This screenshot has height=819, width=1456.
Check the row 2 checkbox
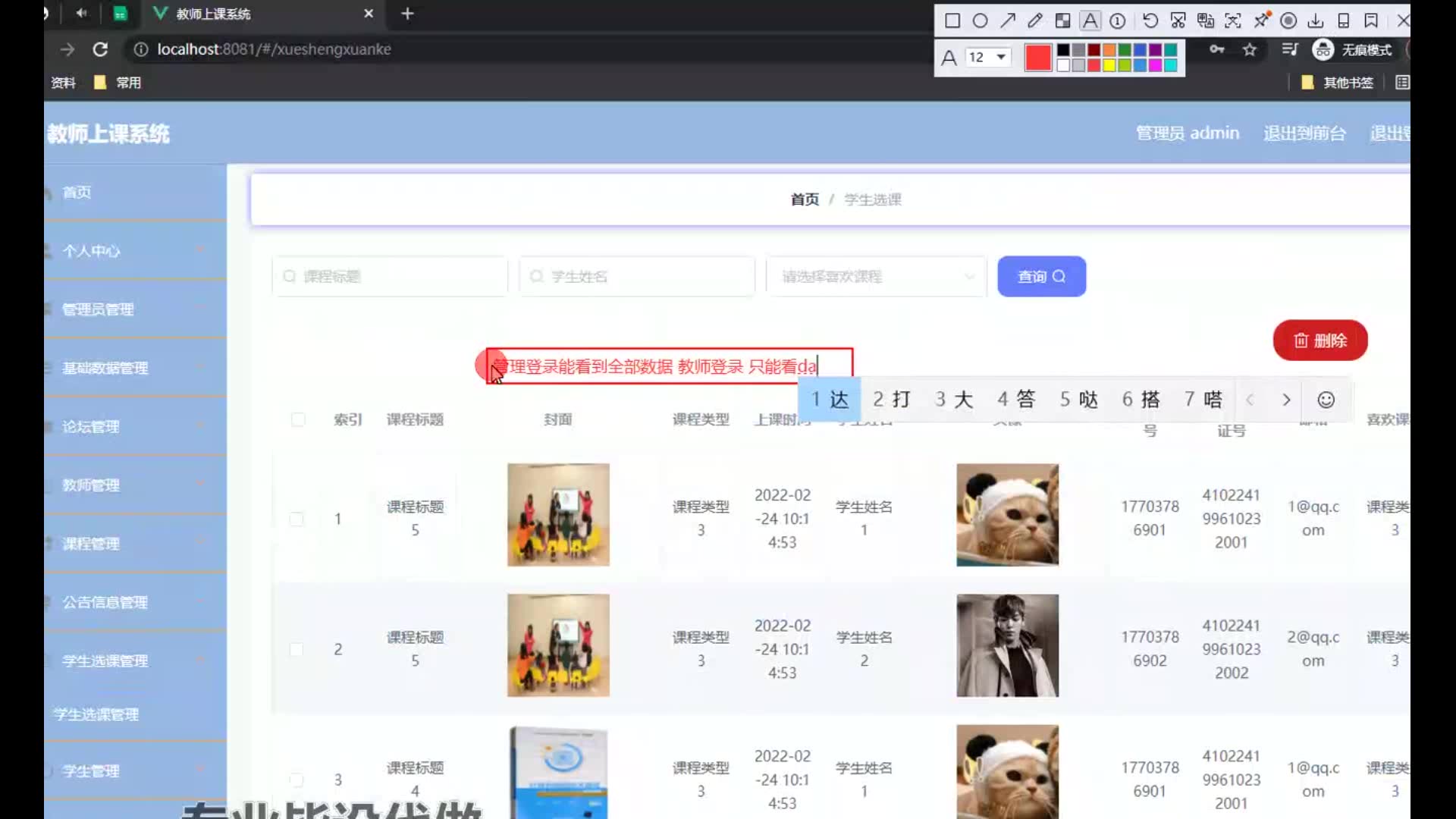click(x=297, y=650)
